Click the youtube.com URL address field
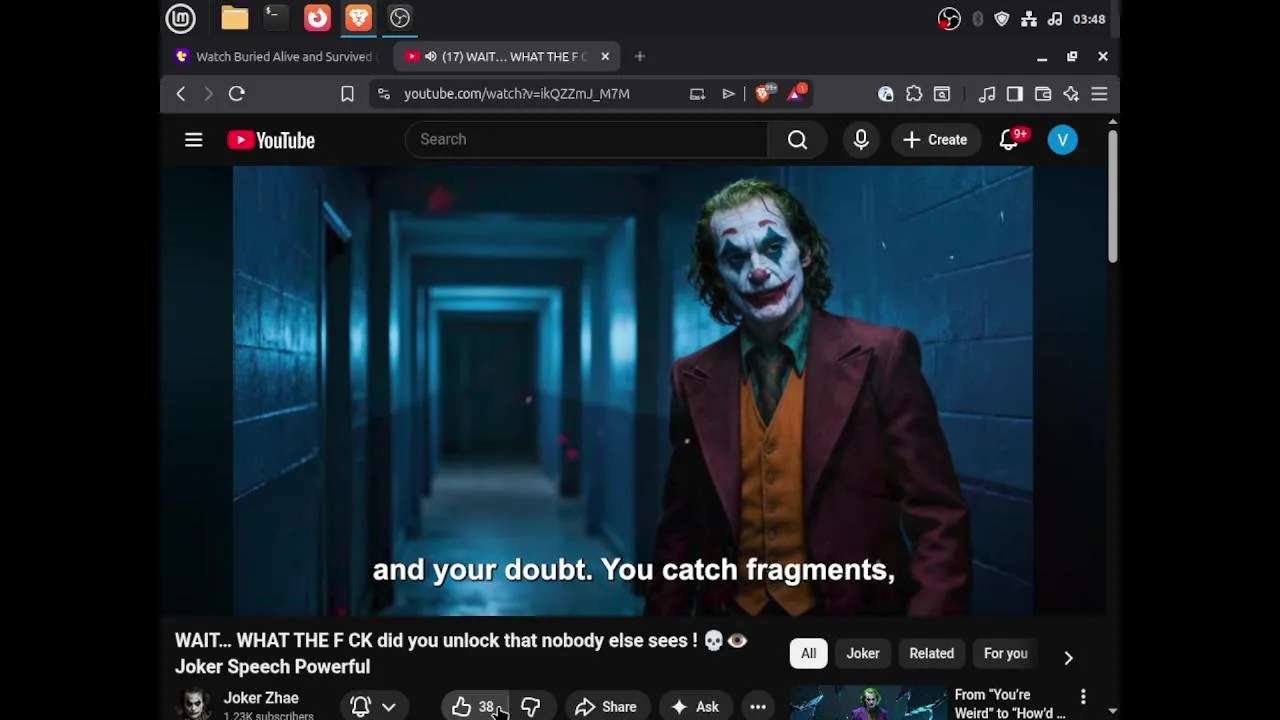This screenshot has width=1280, height=720. click(x=517, y=94)
